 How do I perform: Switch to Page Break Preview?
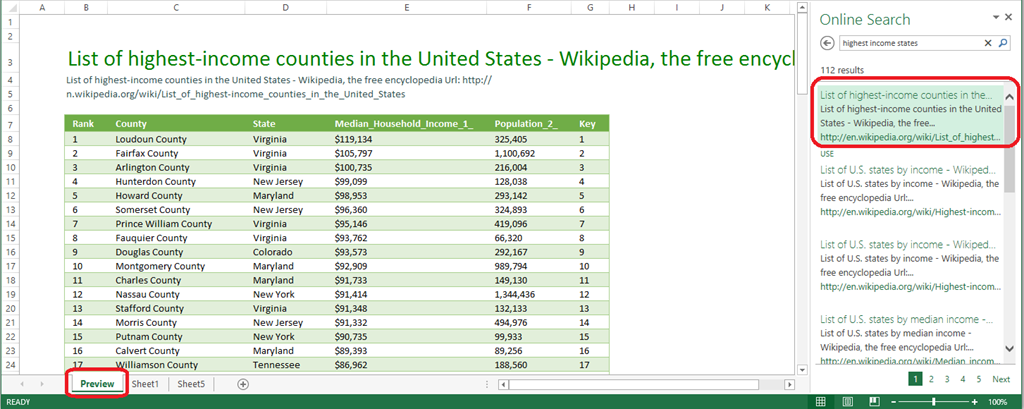tap(875, 402)
